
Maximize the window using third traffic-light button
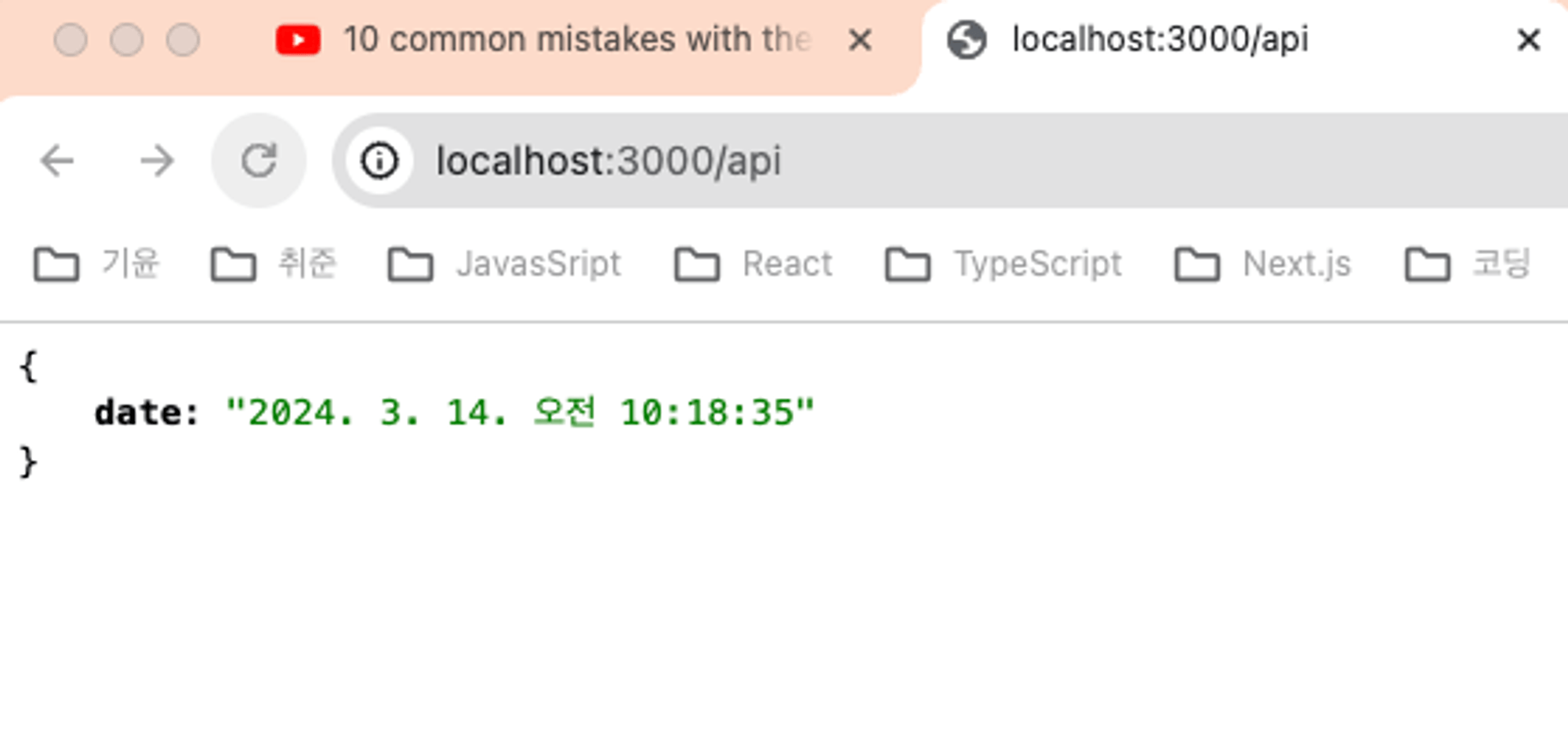[183, 40]
